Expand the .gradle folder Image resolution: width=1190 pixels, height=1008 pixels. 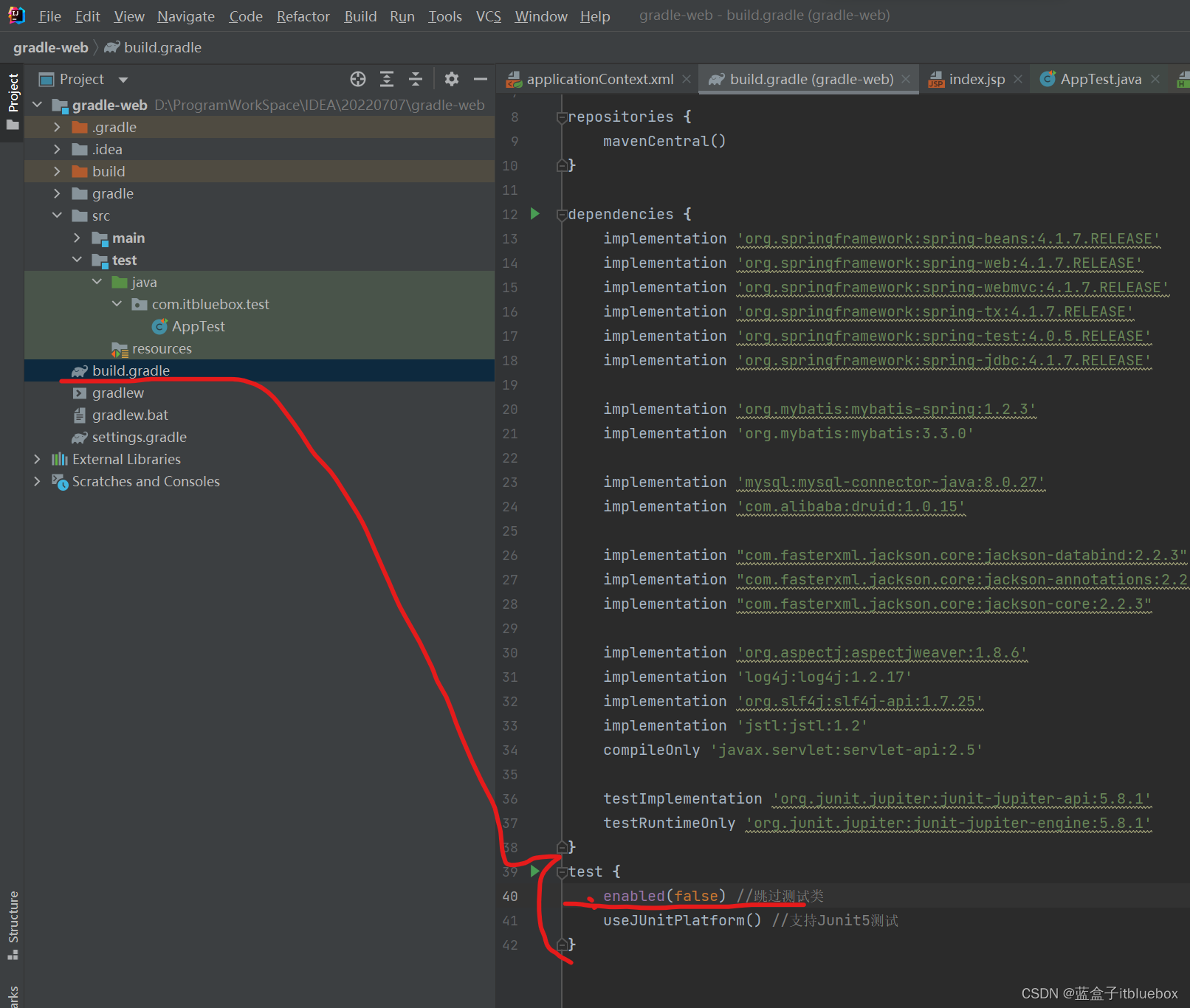click(57, 127)
